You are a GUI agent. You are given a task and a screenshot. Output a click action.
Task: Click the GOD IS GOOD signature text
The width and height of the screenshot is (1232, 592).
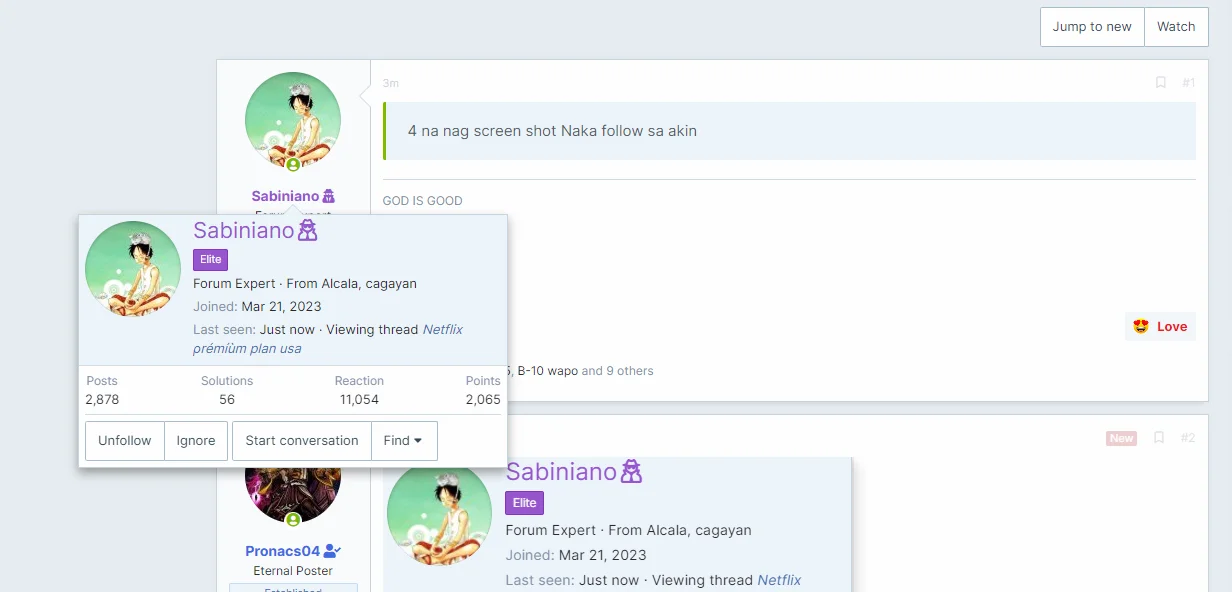(423, 201)
